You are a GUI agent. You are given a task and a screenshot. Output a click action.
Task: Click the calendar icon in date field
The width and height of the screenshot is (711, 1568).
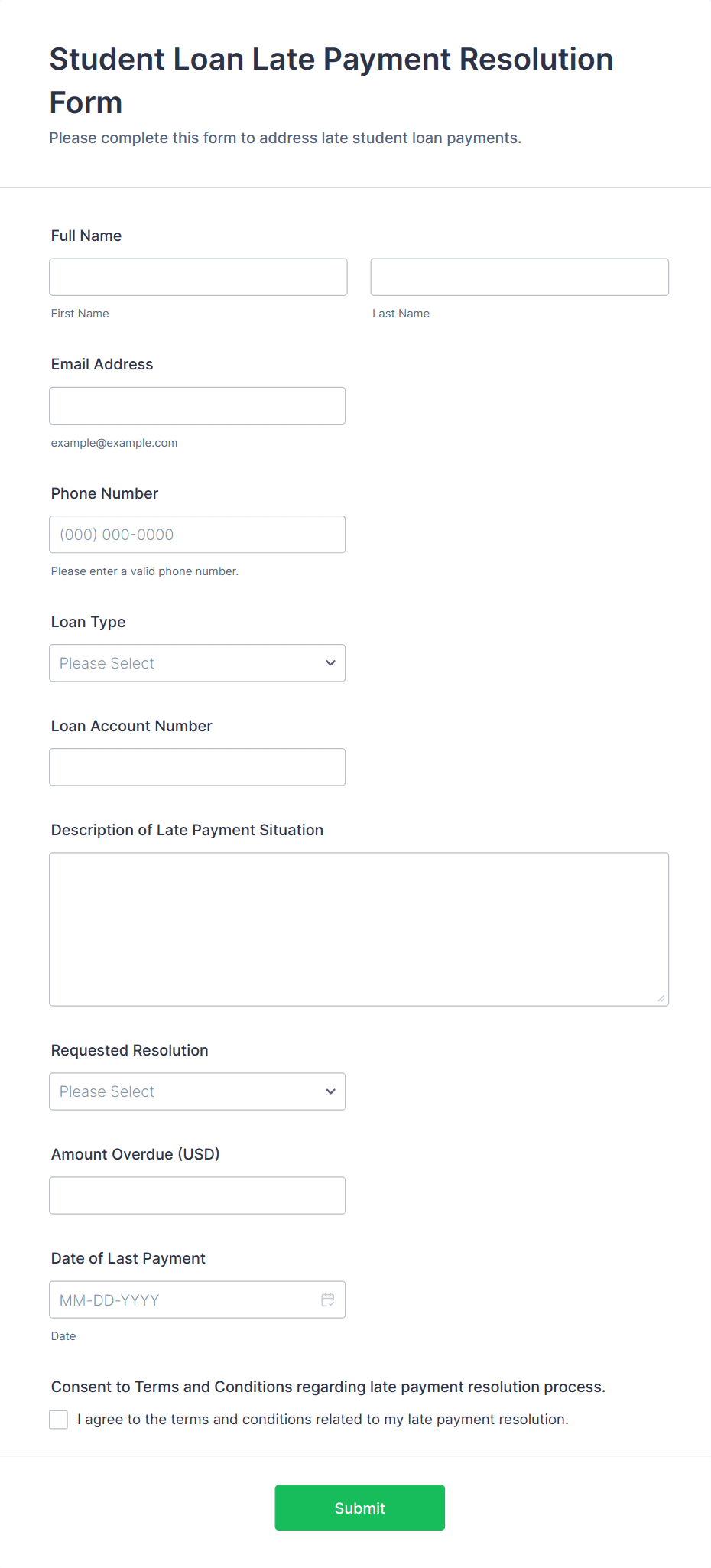coord(328,1300)
